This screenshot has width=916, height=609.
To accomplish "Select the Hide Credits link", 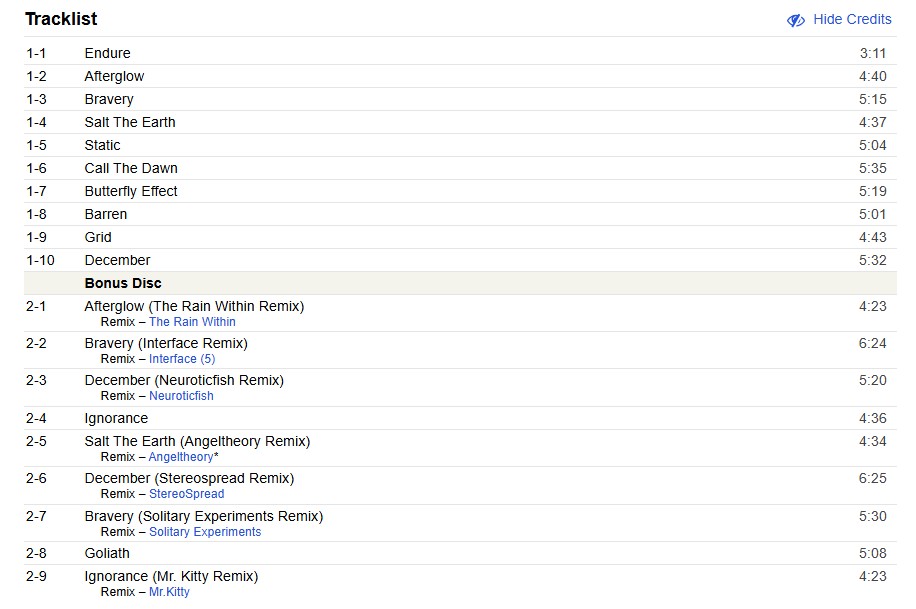I will coord(851,19).
